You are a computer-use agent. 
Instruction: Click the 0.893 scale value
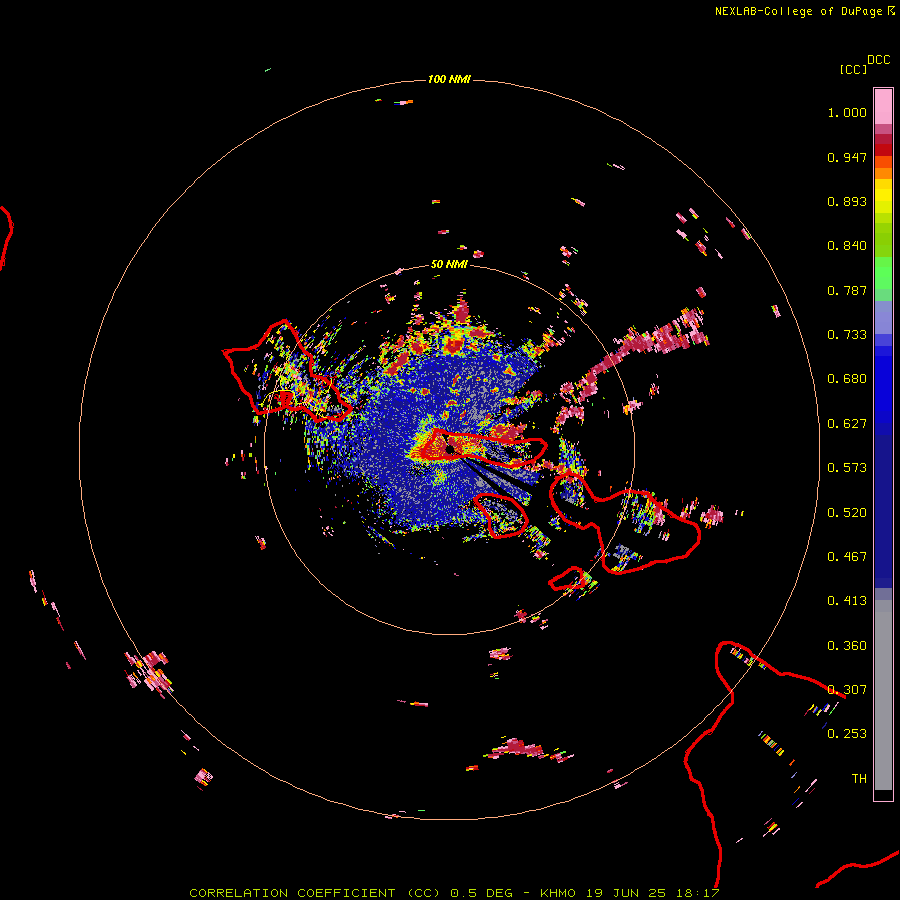(x=847, y=201)
